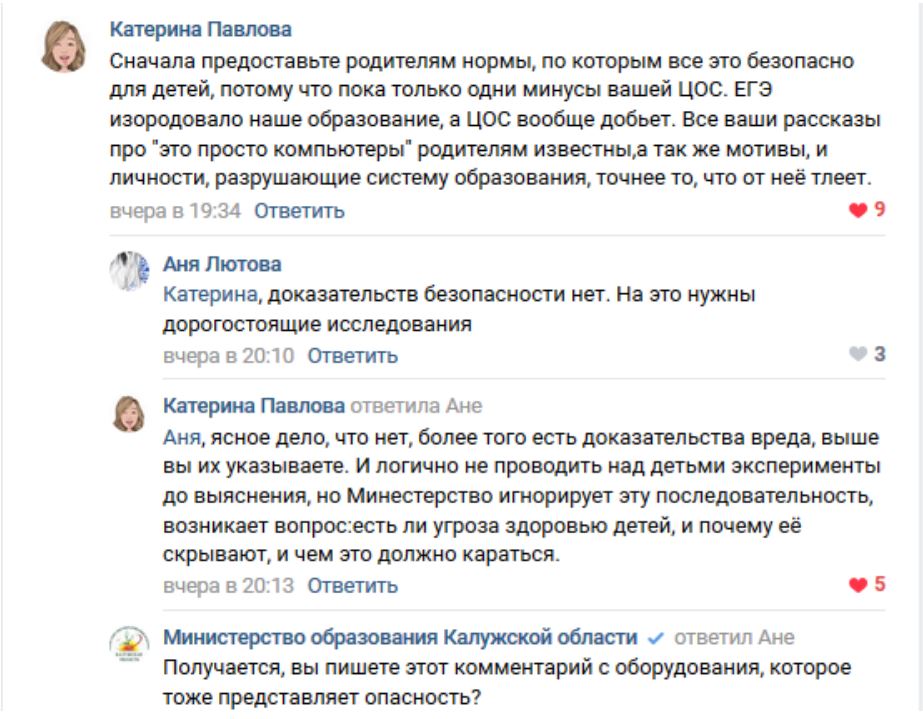923x719 pixels.
Task: Click the Катерина mention in Аня's reply
Action: [210, 294]
